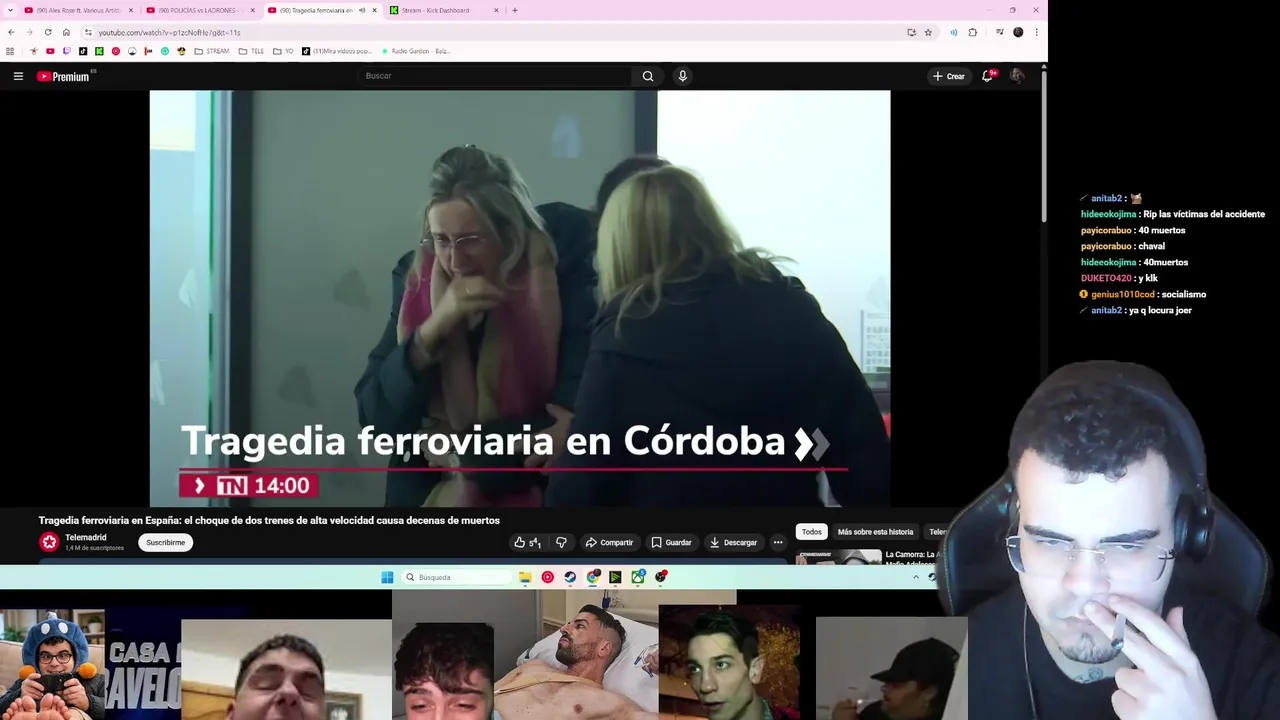Open the Chrome apps grid icon

pos(10,51)
